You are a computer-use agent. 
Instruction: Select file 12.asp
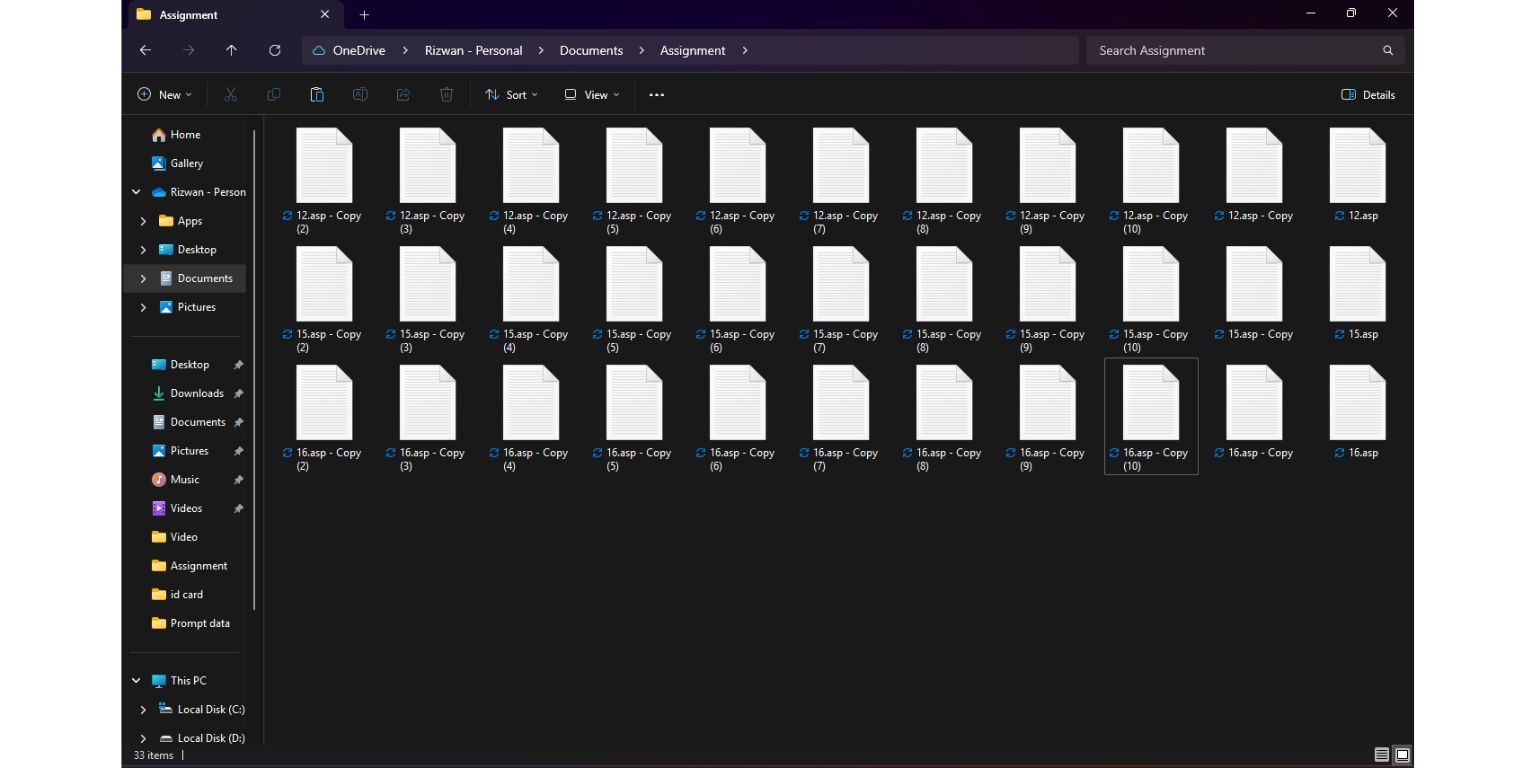[1357, 175]
